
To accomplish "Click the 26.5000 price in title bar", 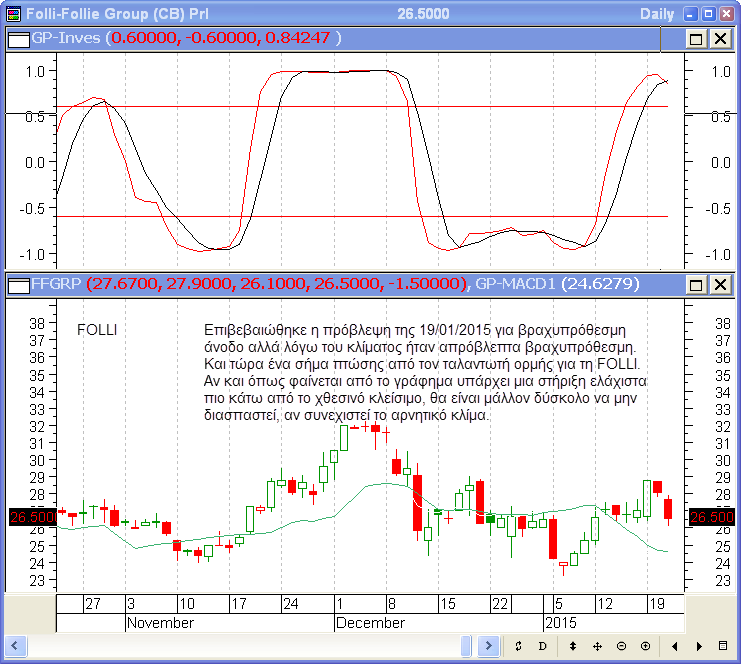I will 423,14.
